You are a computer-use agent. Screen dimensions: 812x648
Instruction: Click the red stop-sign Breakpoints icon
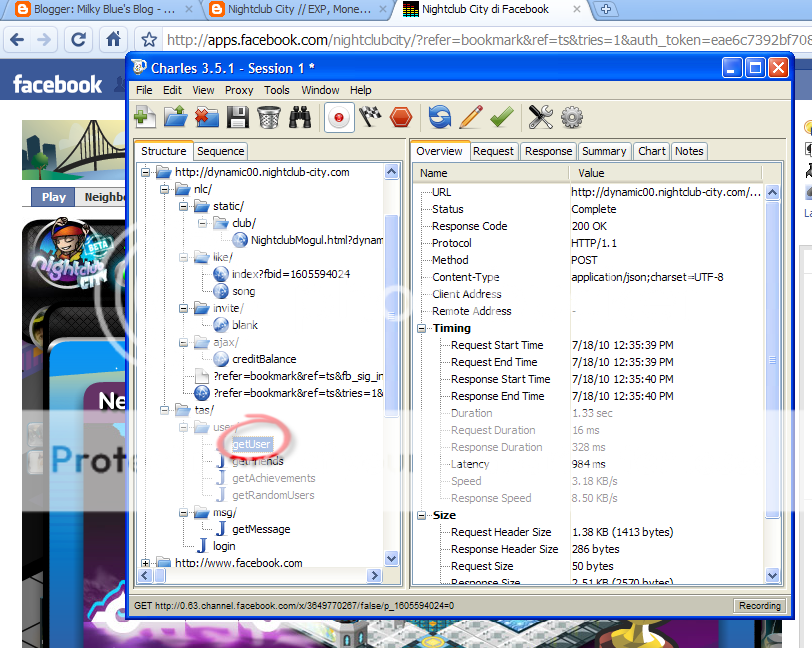(x=401, y=117)
